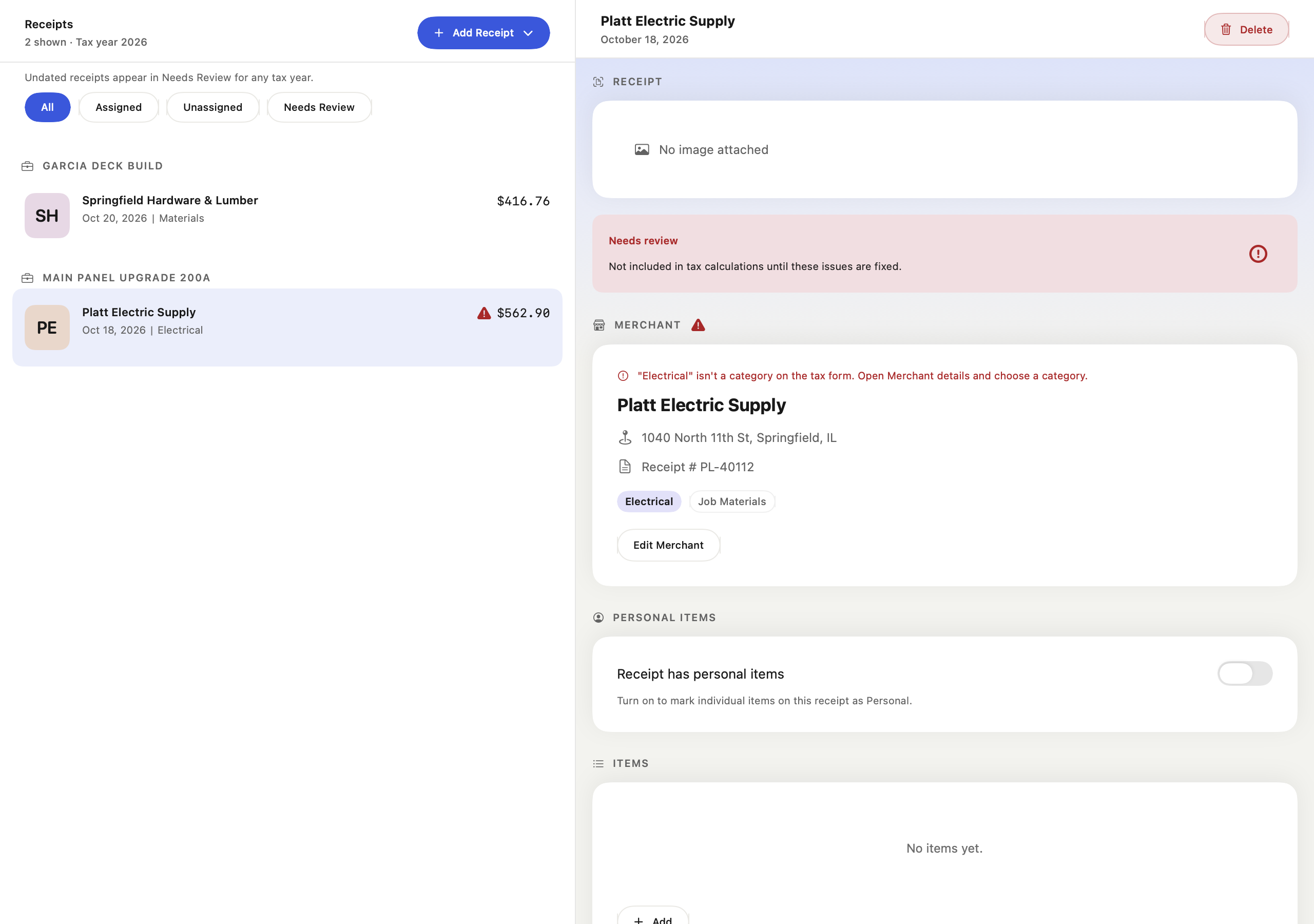Click the briefcase icon for Garcia Deck Build

[28, 166]
